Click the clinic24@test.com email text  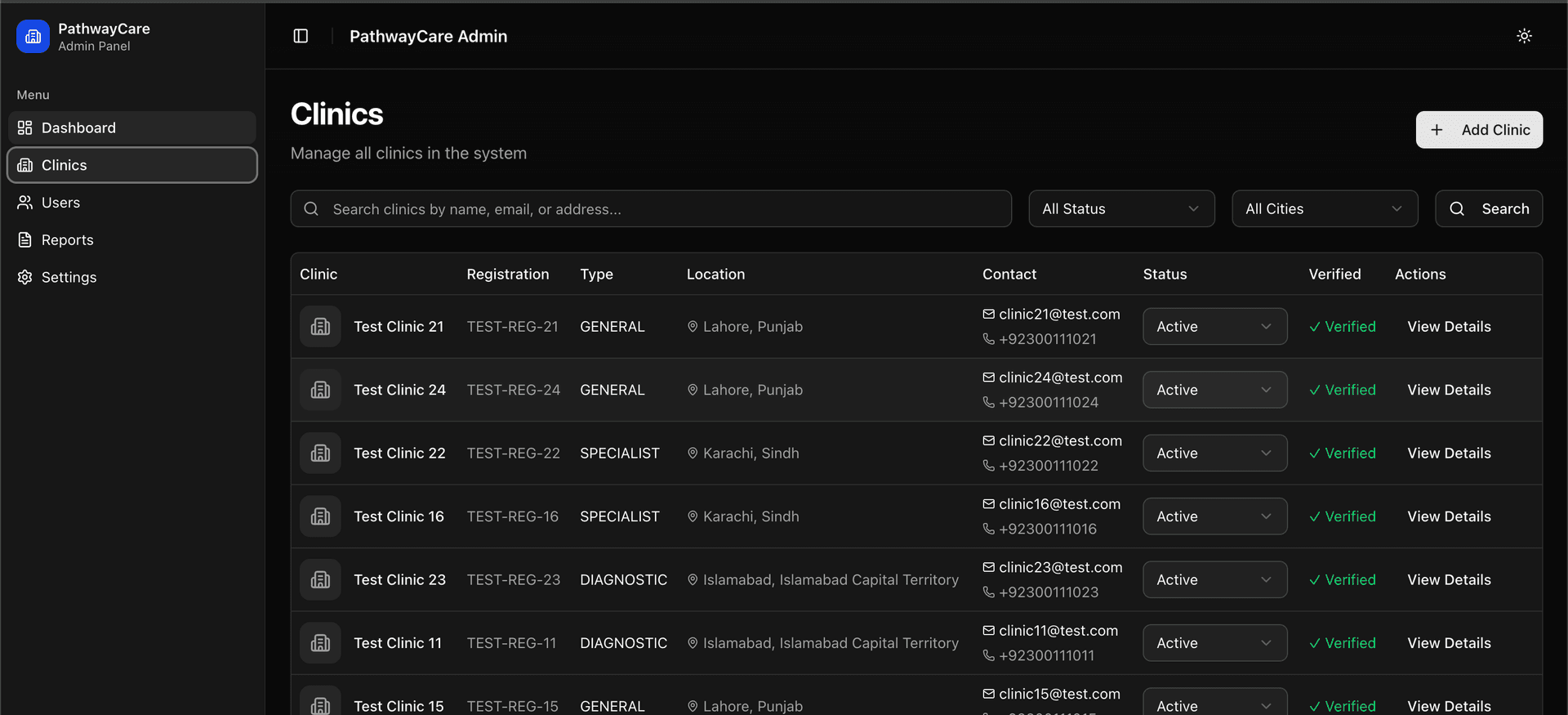1061,378
